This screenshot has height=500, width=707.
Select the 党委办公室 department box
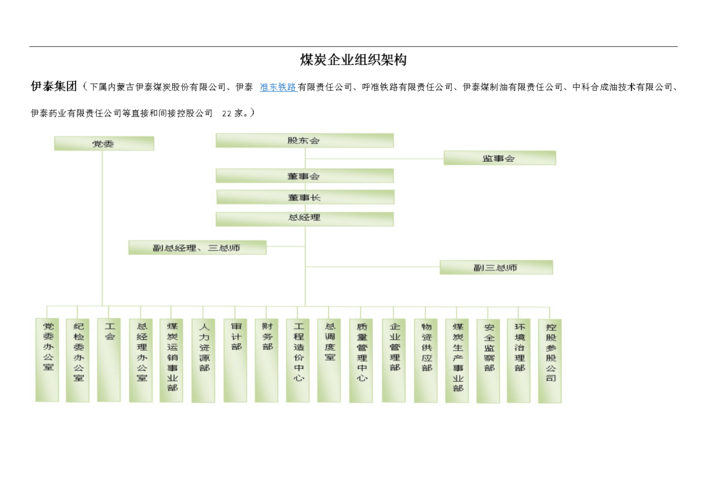pos(47,360)
